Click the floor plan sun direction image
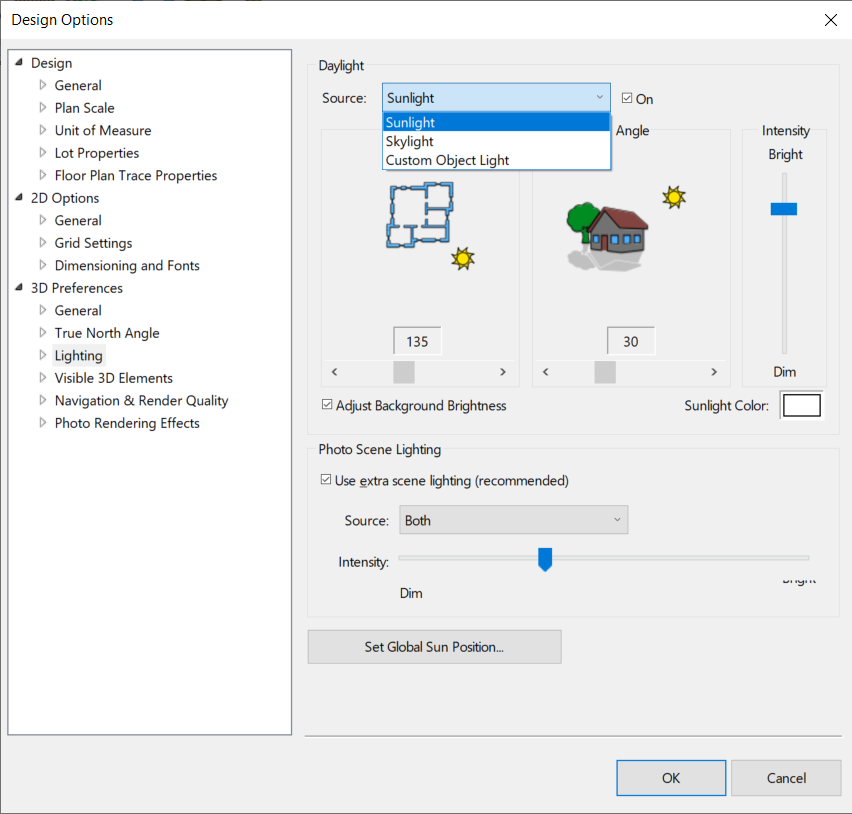 click(430, 226)
